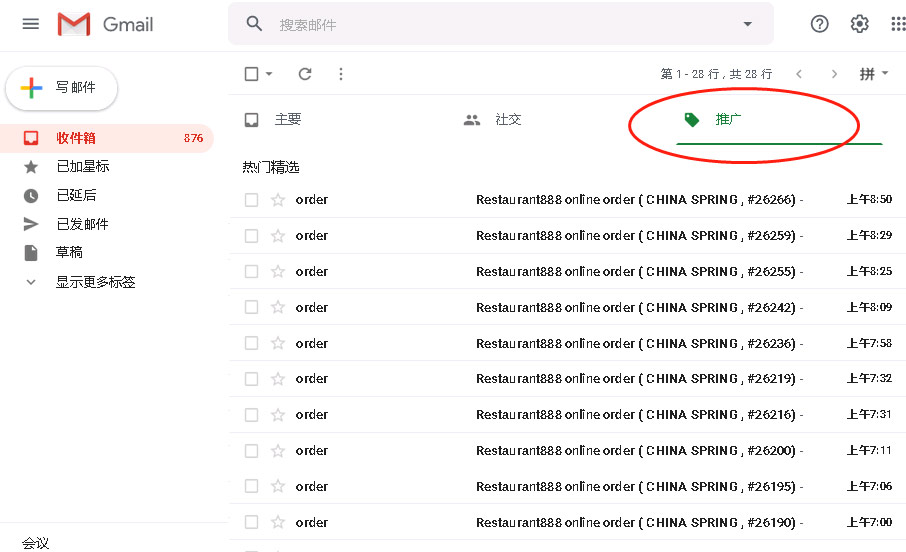Expand search options dropdown arrow
This screenshot has height=552, width=906.
[x=747, y=24]
